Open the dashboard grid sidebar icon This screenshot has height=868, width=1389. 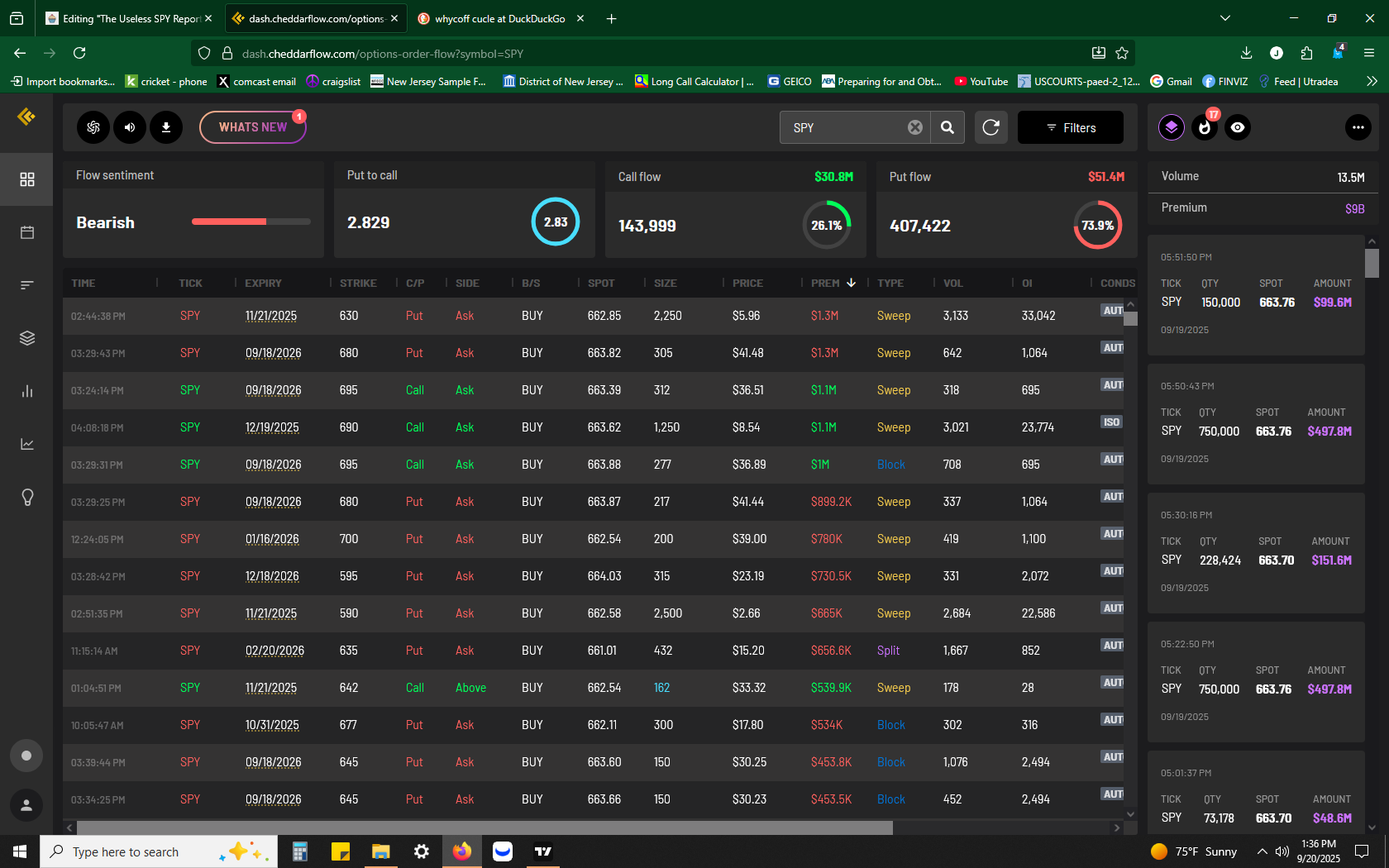click(x=27, y=179)
